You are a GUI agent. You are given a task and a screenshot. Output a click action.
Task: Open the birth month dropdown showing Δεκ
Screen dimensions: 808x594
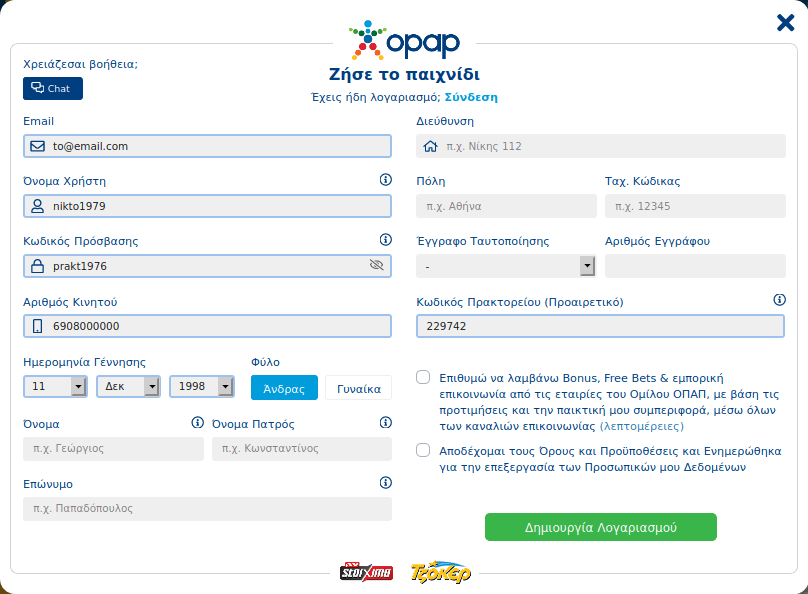tap(128, 386)
